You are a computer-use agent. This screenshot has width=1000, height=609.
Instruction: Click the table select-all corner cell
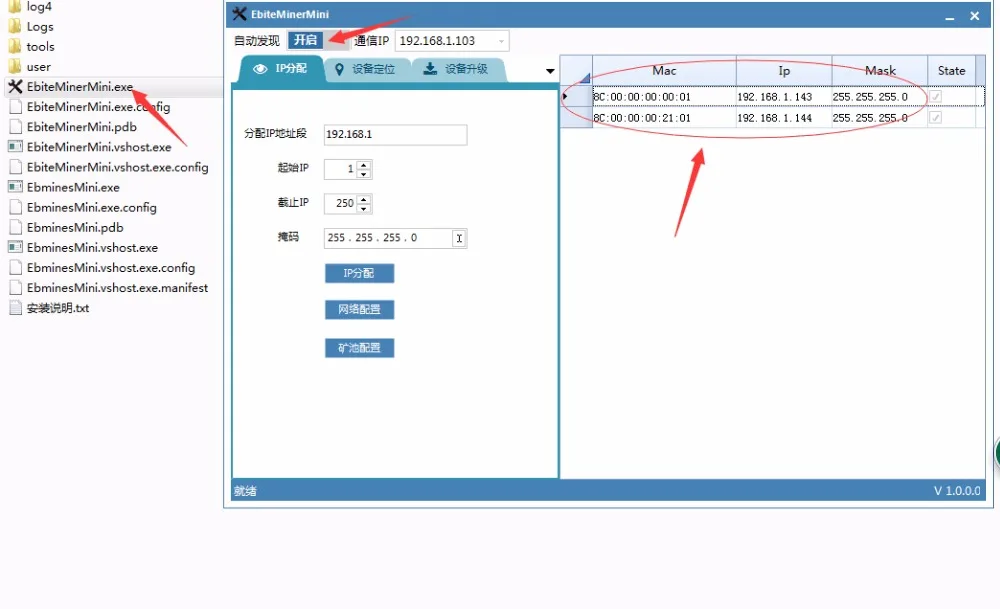[x=577, y=70]
